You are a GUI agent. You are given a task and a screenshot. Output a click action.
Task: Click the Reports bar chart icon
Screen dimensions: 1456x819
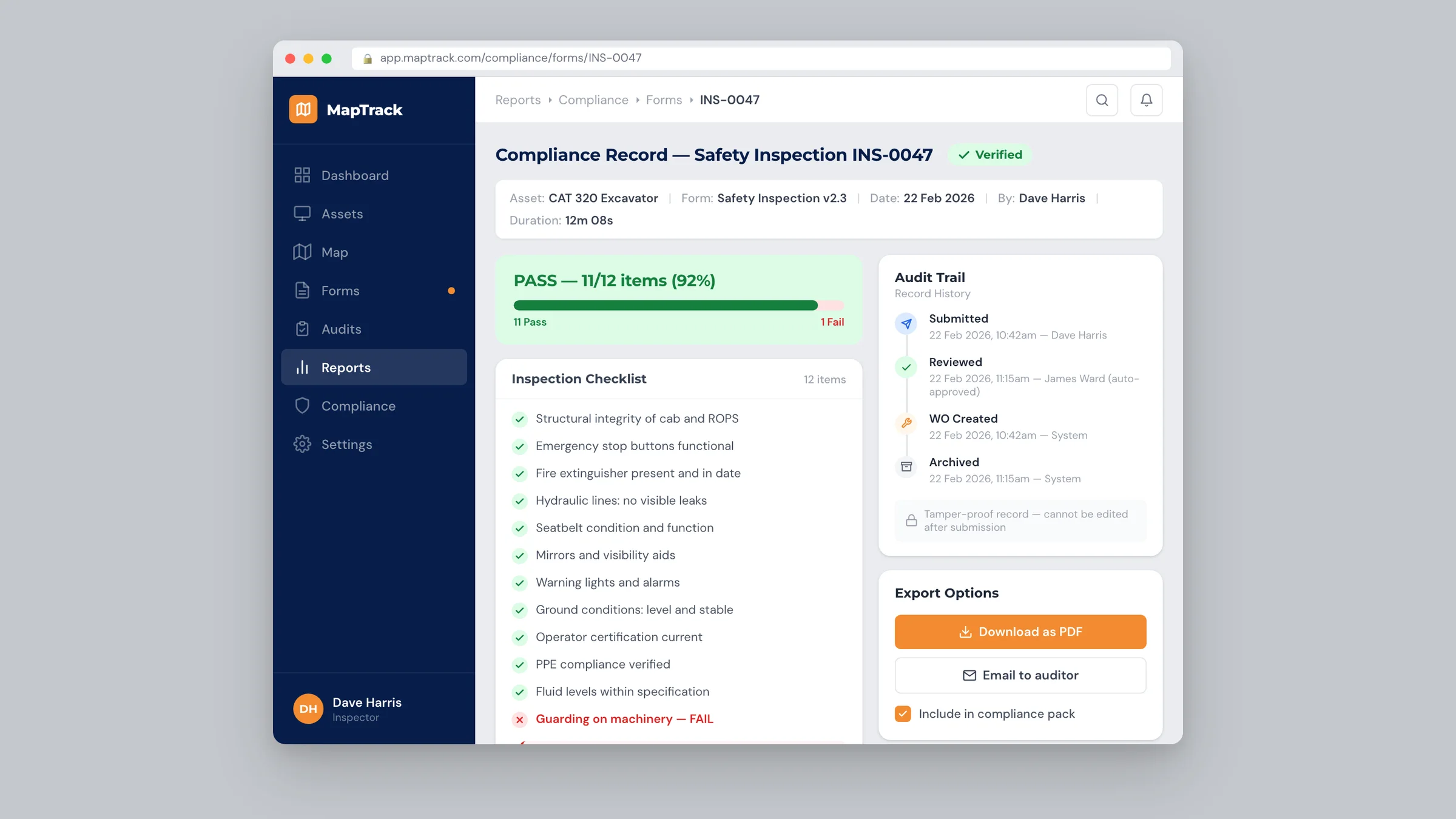(302, 367)
